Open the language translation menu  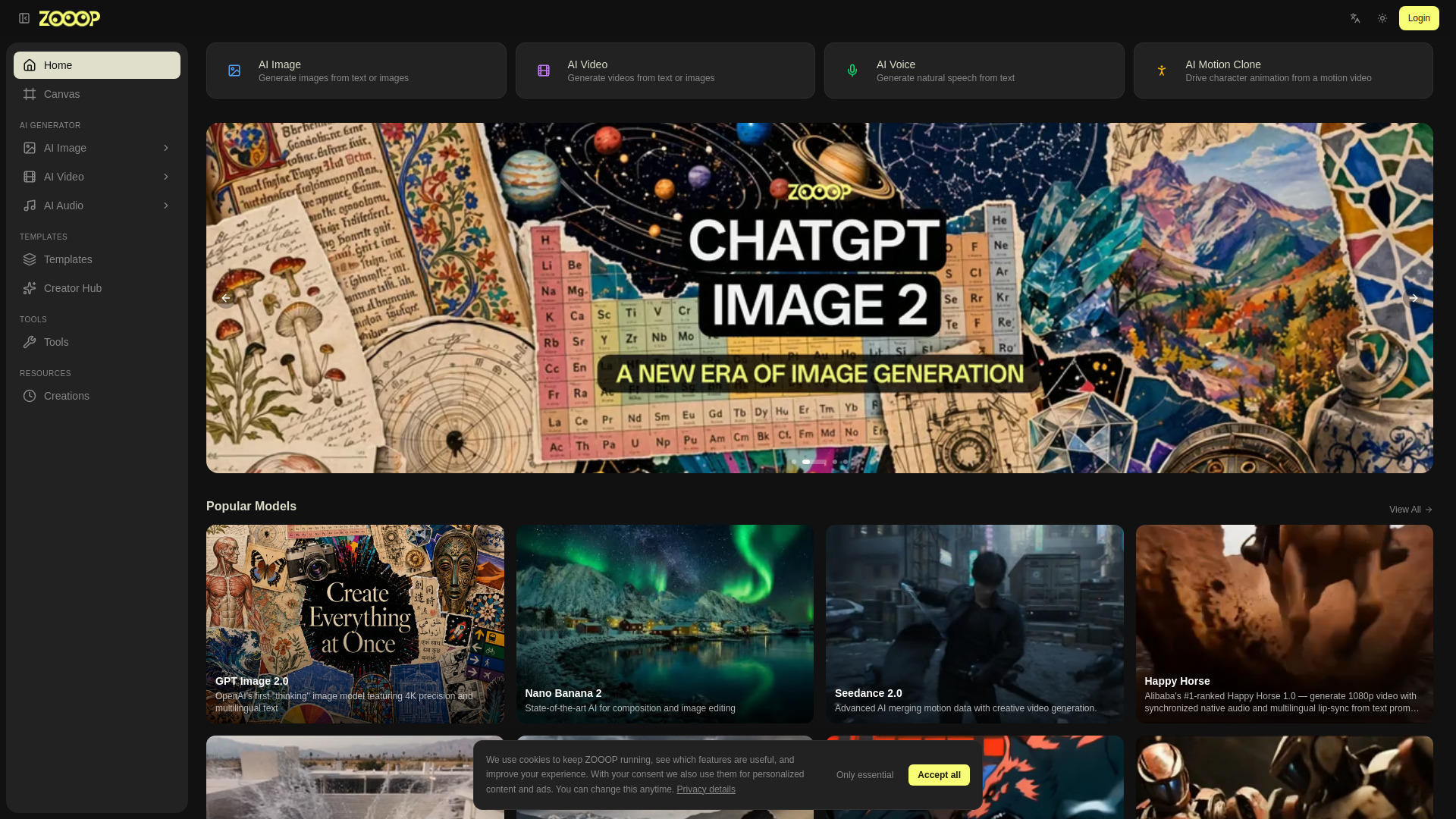click(1355, 18)
